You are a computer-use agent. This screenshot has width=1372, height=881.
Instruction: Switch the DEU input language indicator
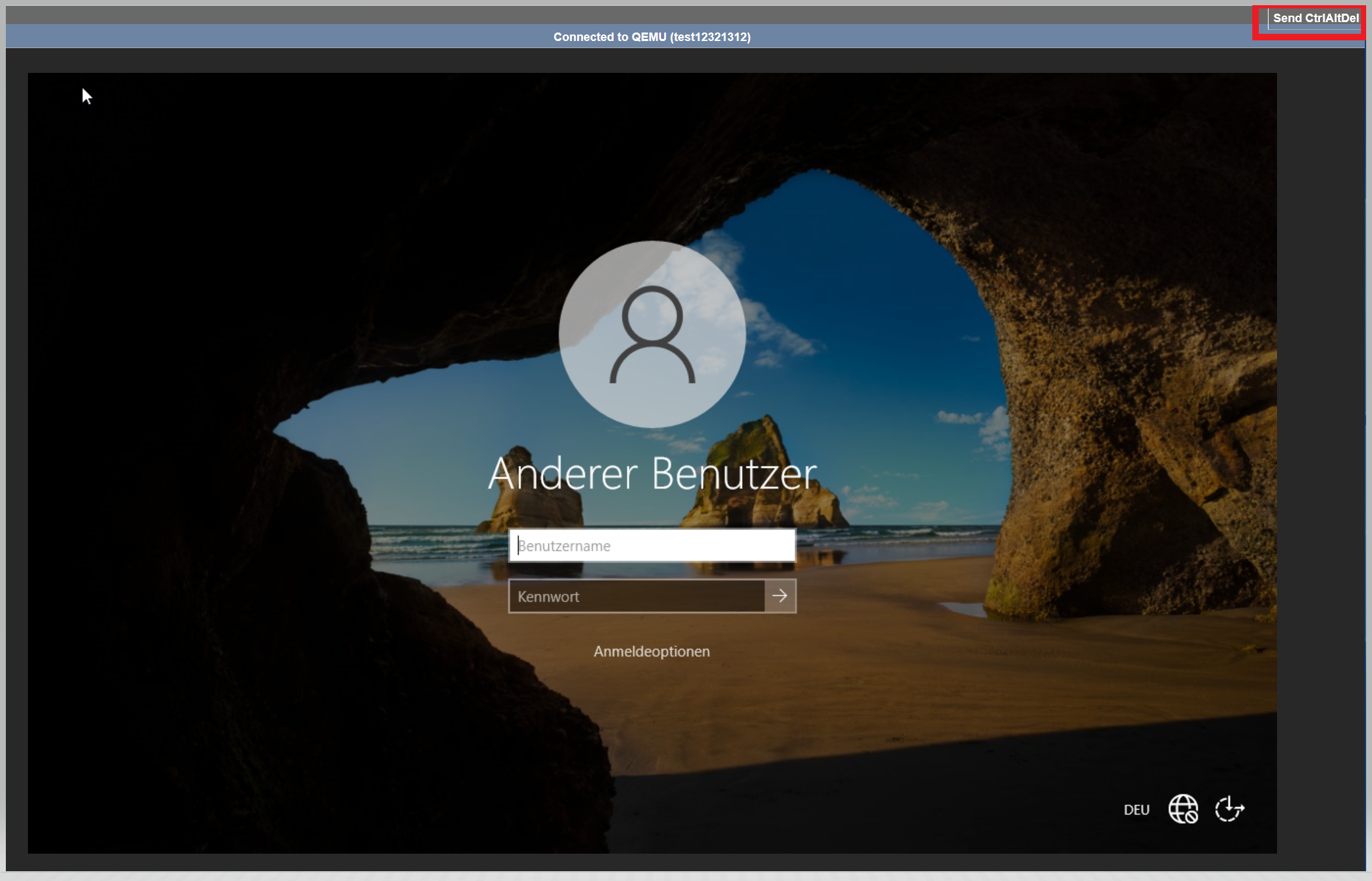click(1137, 809)
